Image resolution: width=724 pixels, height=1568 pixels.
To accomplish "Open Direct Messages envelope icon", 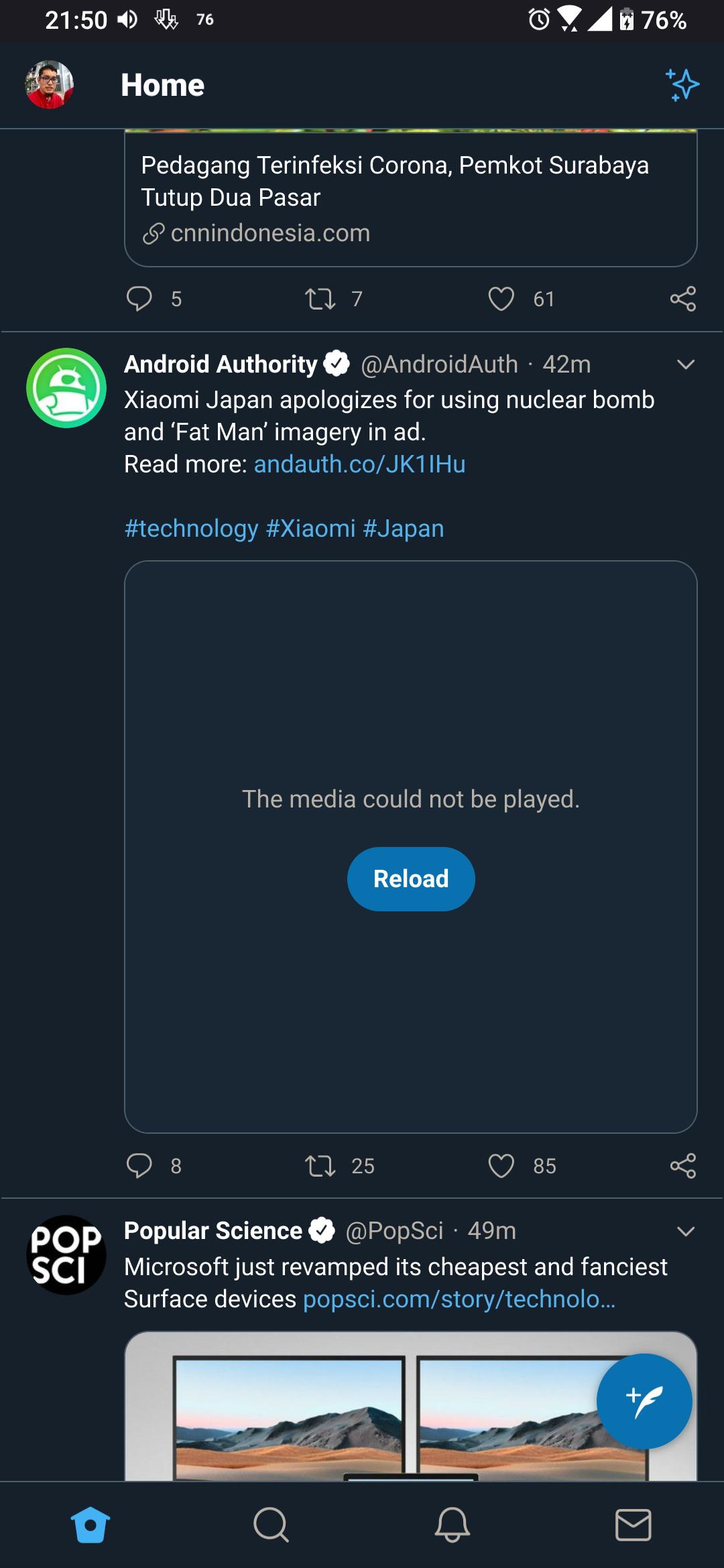I will pos(633,1523).
